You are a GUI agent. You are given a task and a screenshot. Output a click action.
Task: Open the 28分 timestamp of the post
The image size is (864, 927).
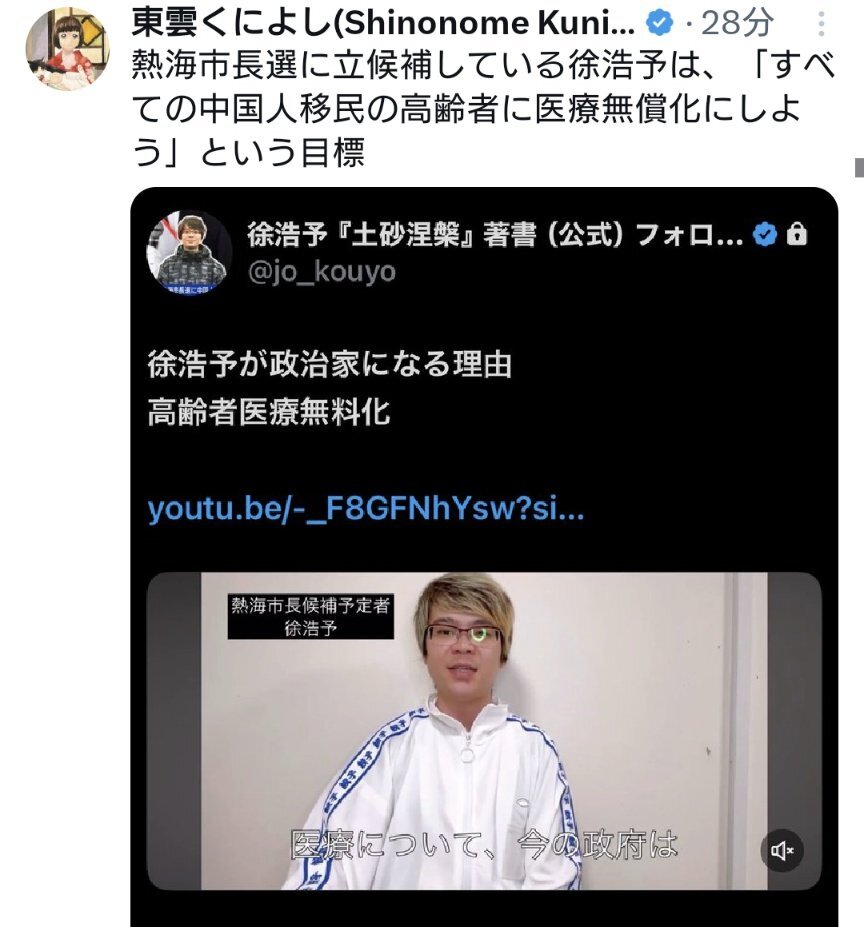coord(737,24)
